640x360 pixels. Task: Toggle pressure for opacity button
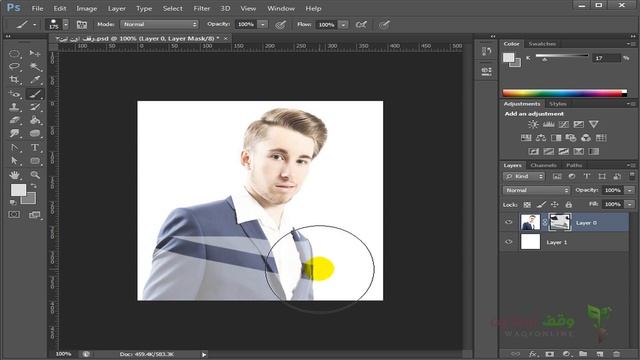pyautogui.click(x=280, y=24)
